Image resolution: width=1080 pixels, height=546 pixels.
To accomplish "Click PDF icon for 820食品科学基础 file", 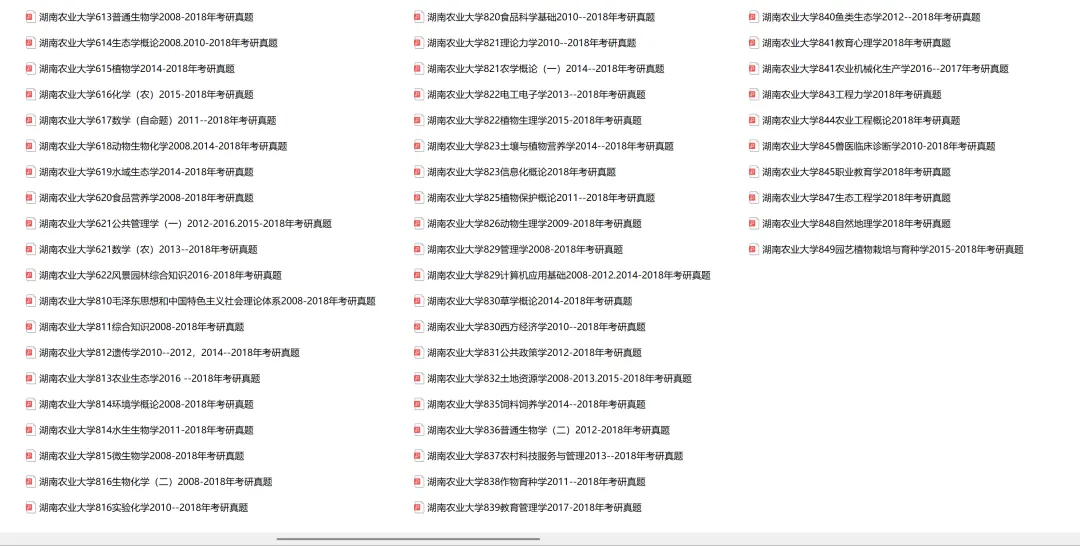I will [418, 17].
